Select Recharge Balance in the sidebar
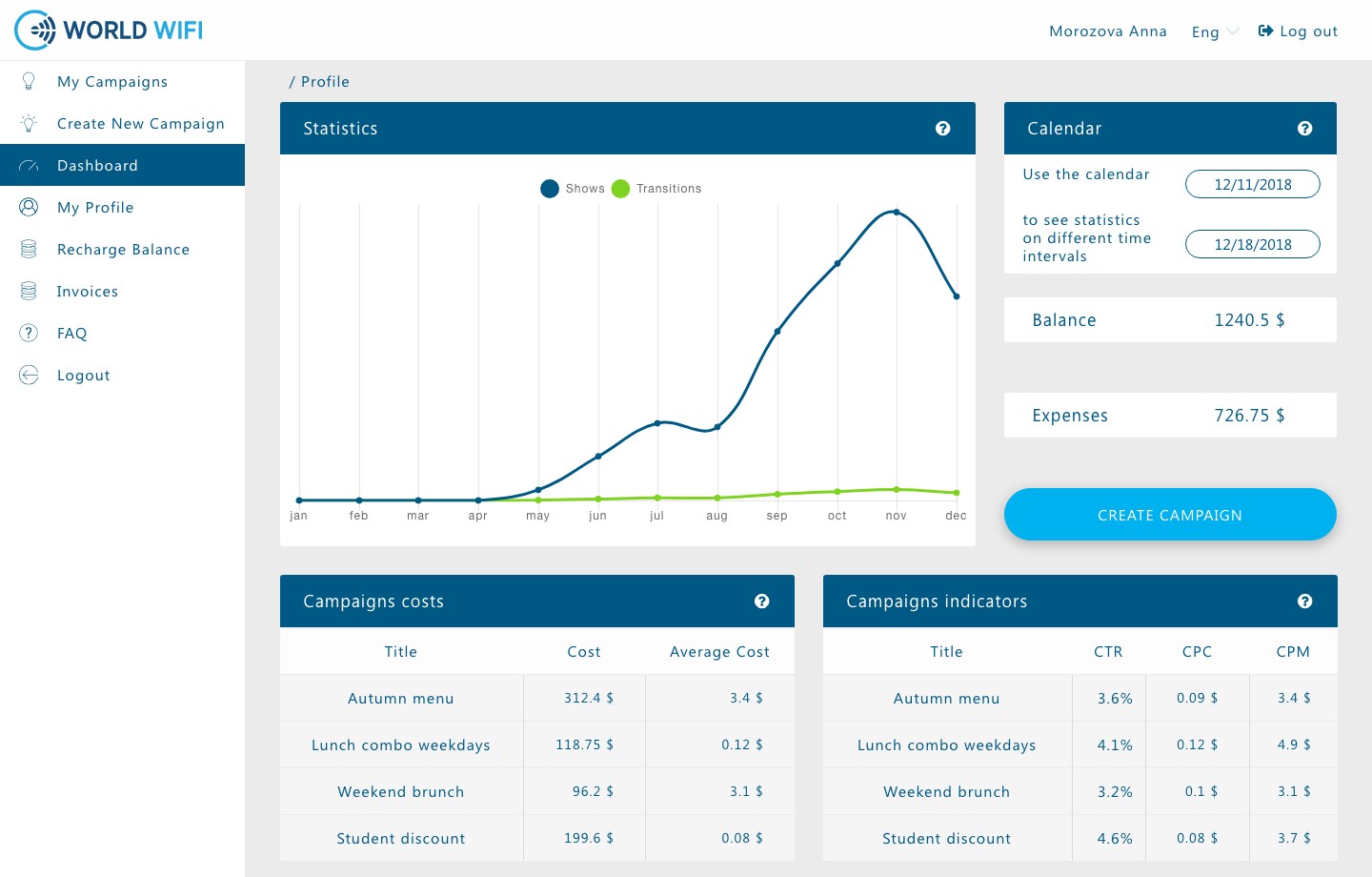The height and width of the screenshot is (877, 1372). [x=122, y=250]
